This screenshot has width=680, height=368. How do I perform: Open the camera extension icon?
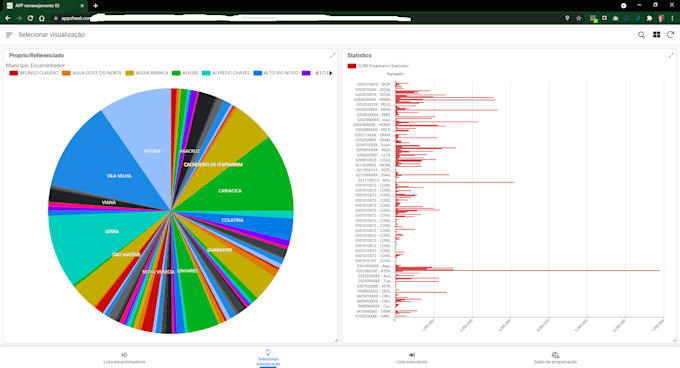(x=615, y=18)
